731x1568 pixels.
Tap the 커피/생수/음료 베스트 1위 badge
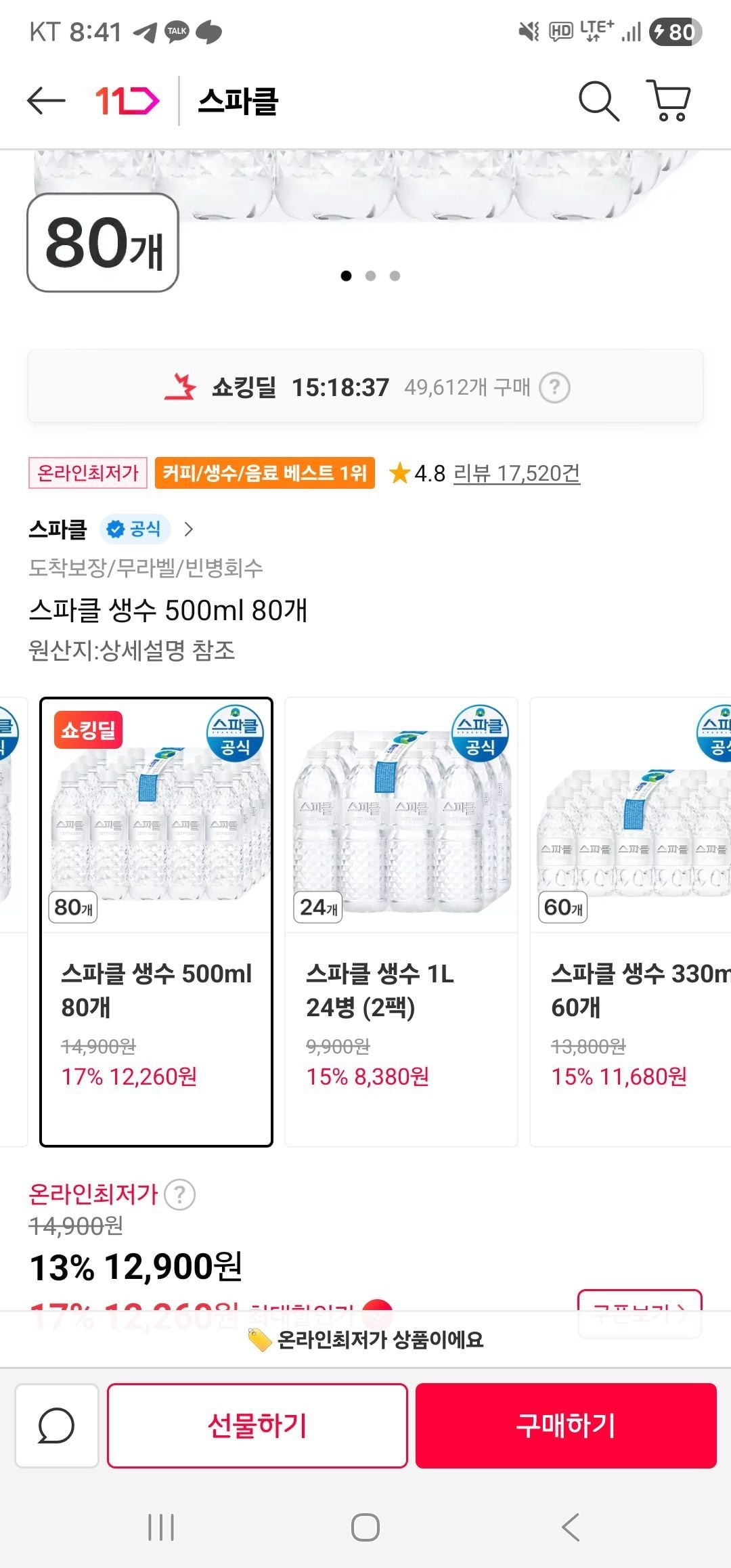point(265,473)
